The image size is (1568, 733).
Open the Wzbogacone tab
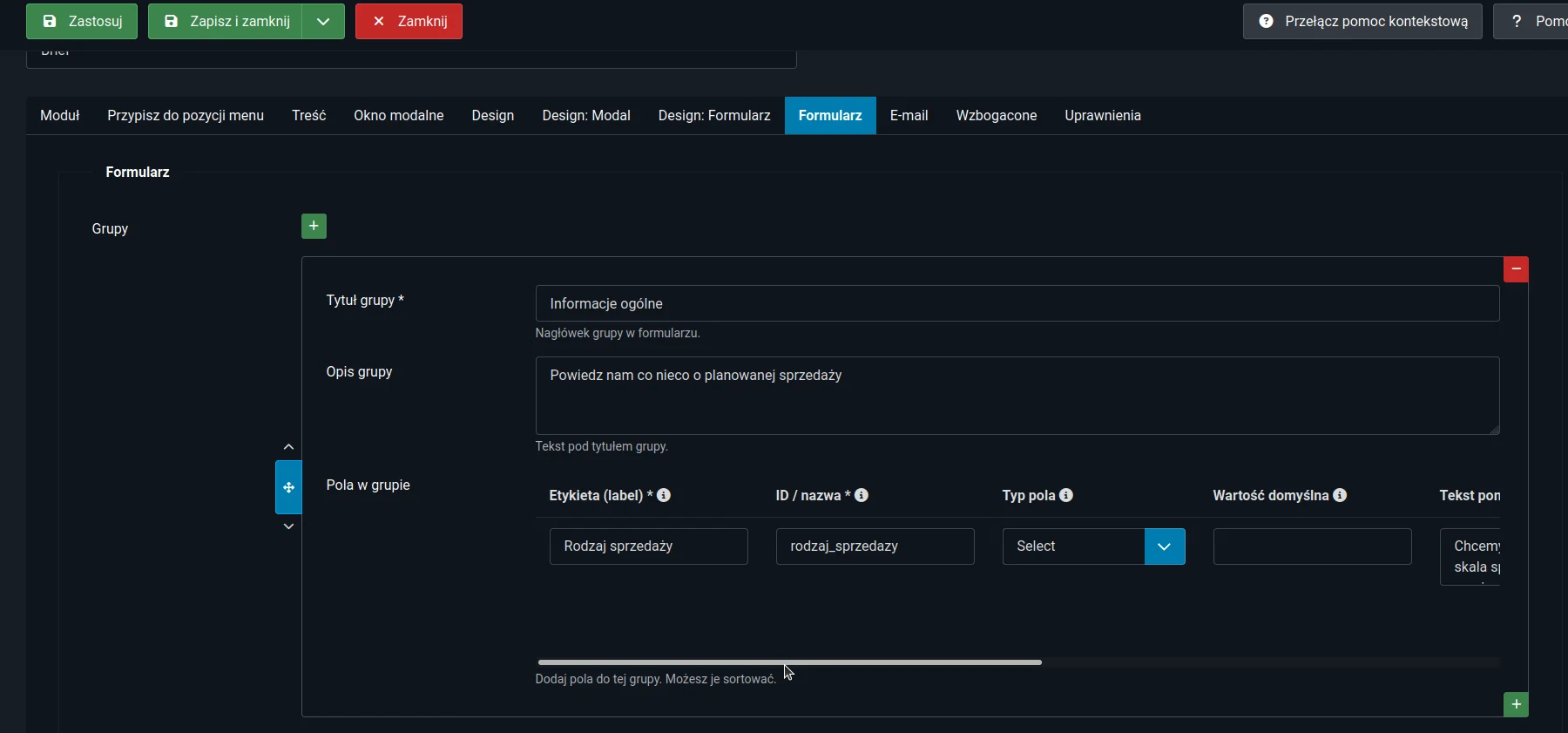(x=997, y=116)
